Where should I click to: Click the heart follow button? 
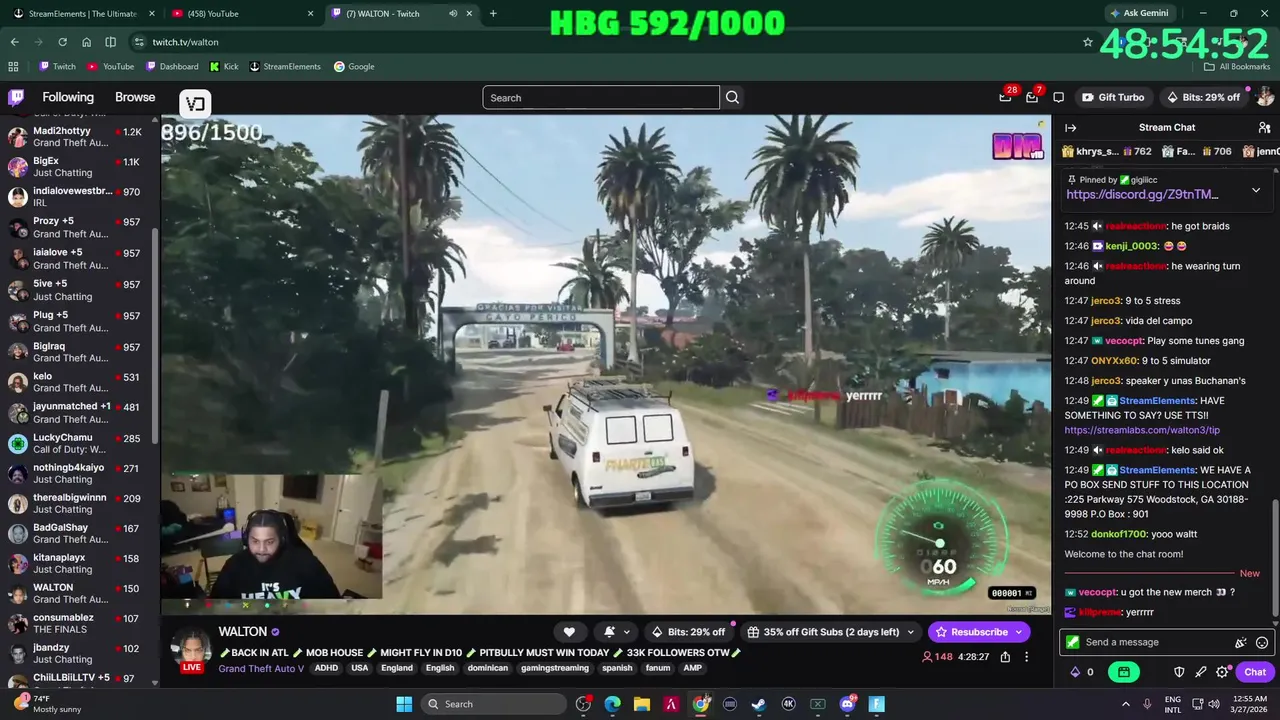(569, 632)
